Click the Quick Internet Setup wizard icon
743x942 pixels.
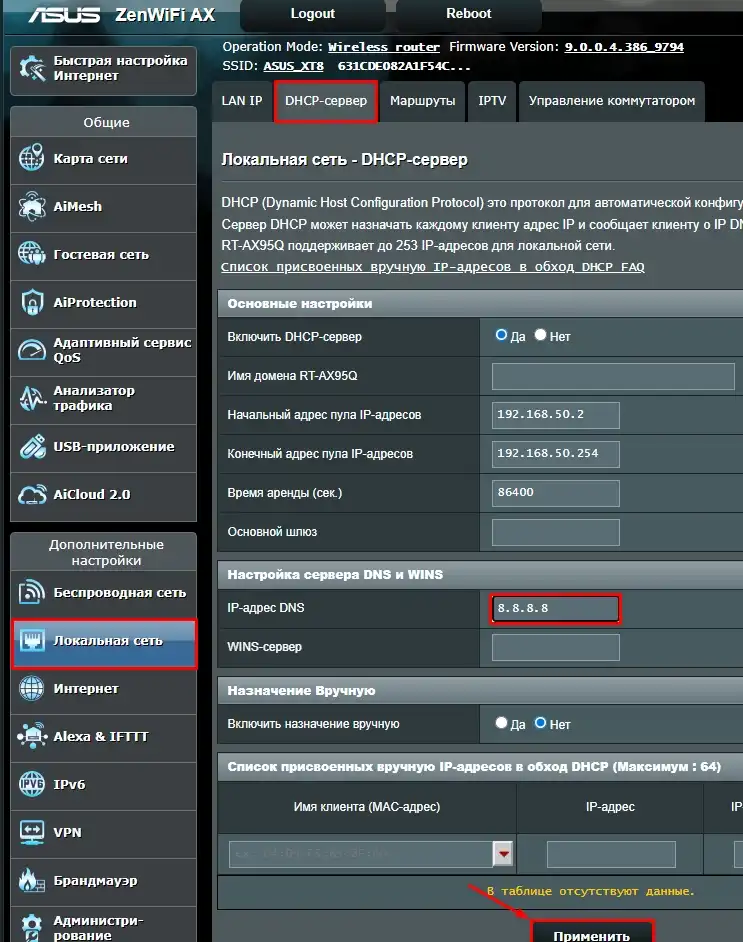click(32, 68)
